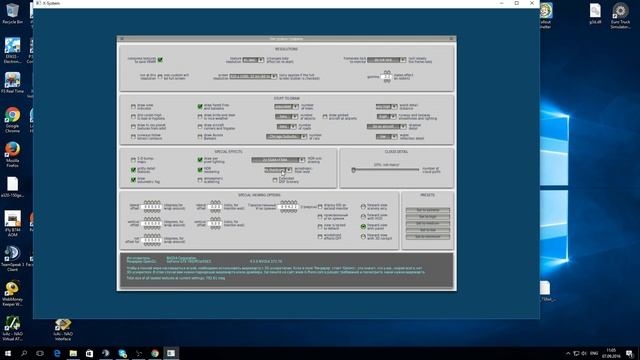Enable draw parked aircraft at airports
Viewport: 640px width, 360px height.
pyautogui.click(x=325, y=117)
